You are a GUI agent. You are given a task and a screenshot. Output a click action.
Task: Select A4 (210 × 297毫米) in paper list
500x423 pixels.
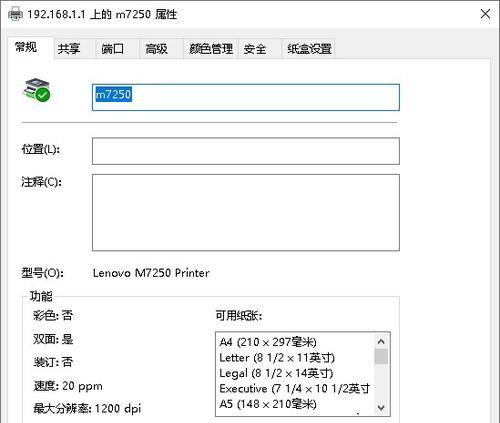click(268, 342)
